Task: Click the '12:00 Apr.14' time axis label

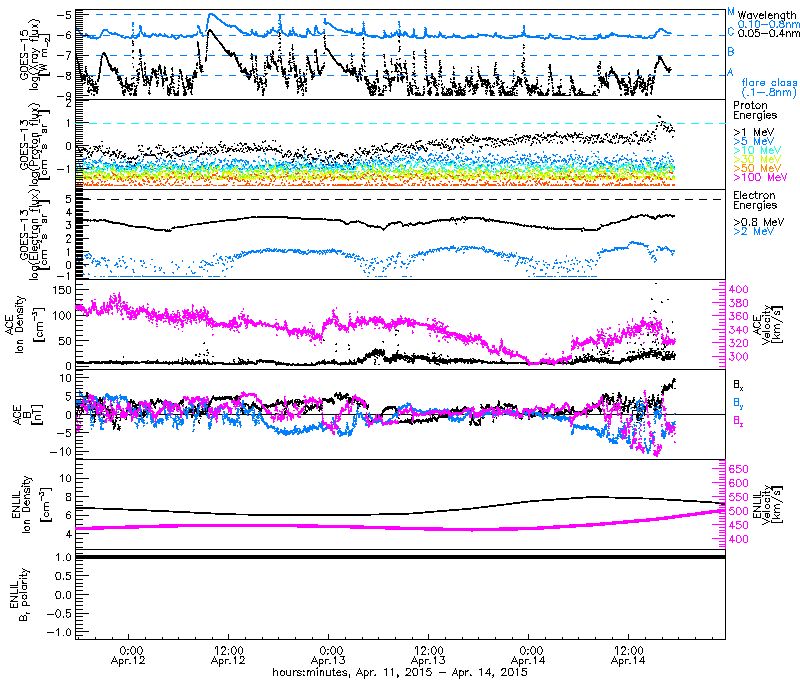Action: click(628, 656)
